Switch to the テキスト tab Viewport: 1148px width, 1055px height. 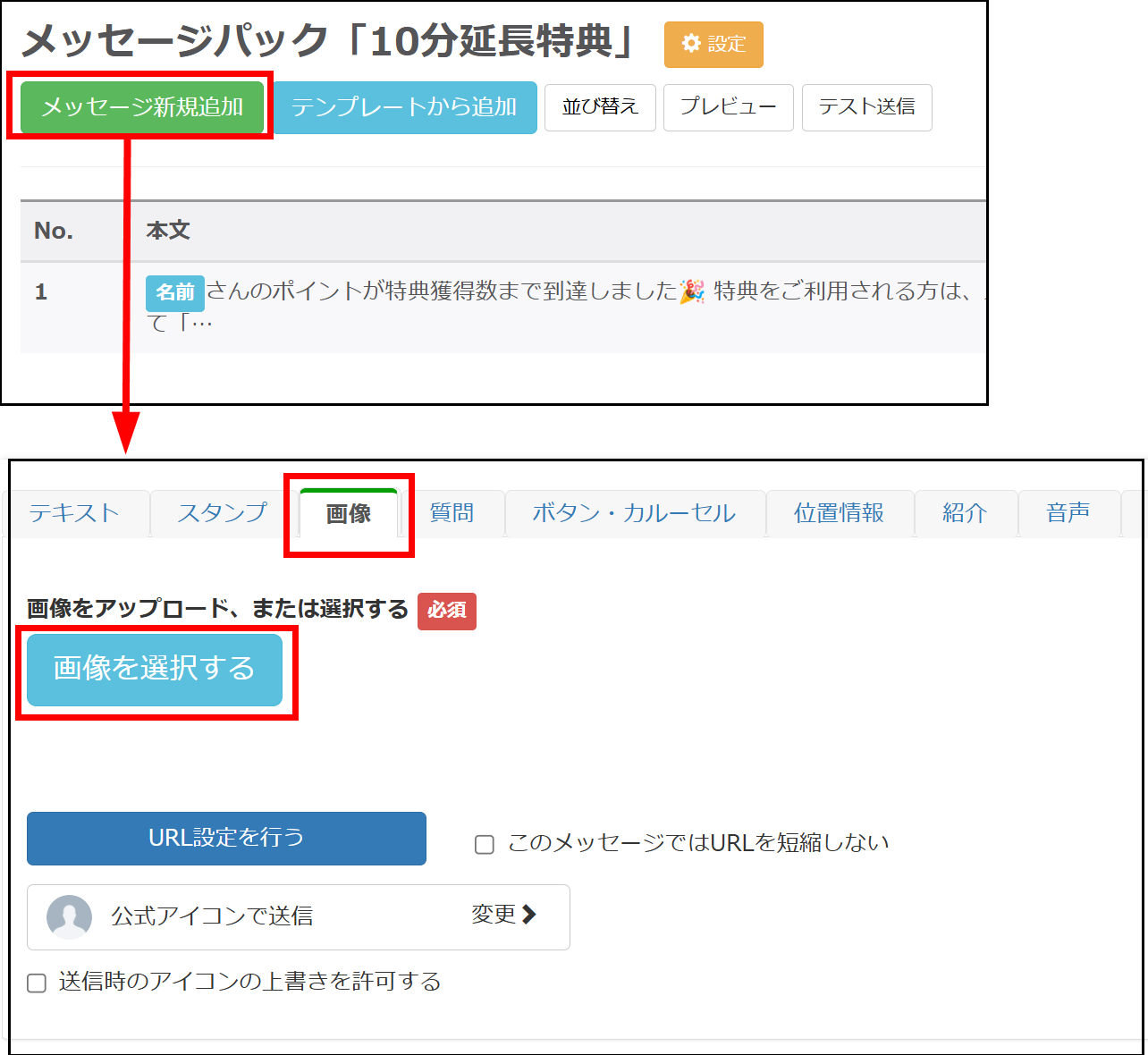pyautogui.click(x=74, y=513)
